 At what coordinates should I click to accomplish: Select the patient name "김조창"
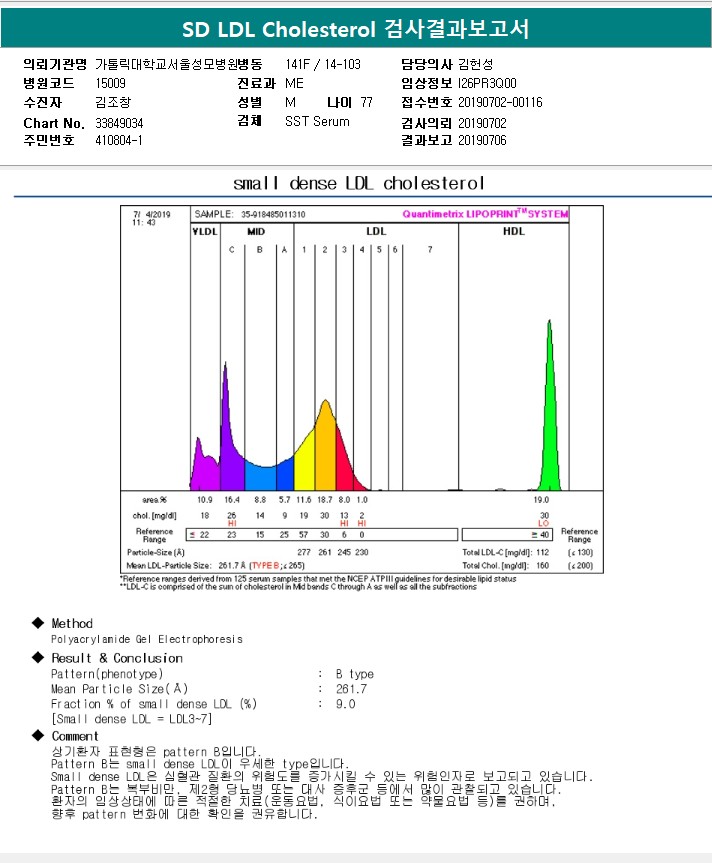[113, 102]
